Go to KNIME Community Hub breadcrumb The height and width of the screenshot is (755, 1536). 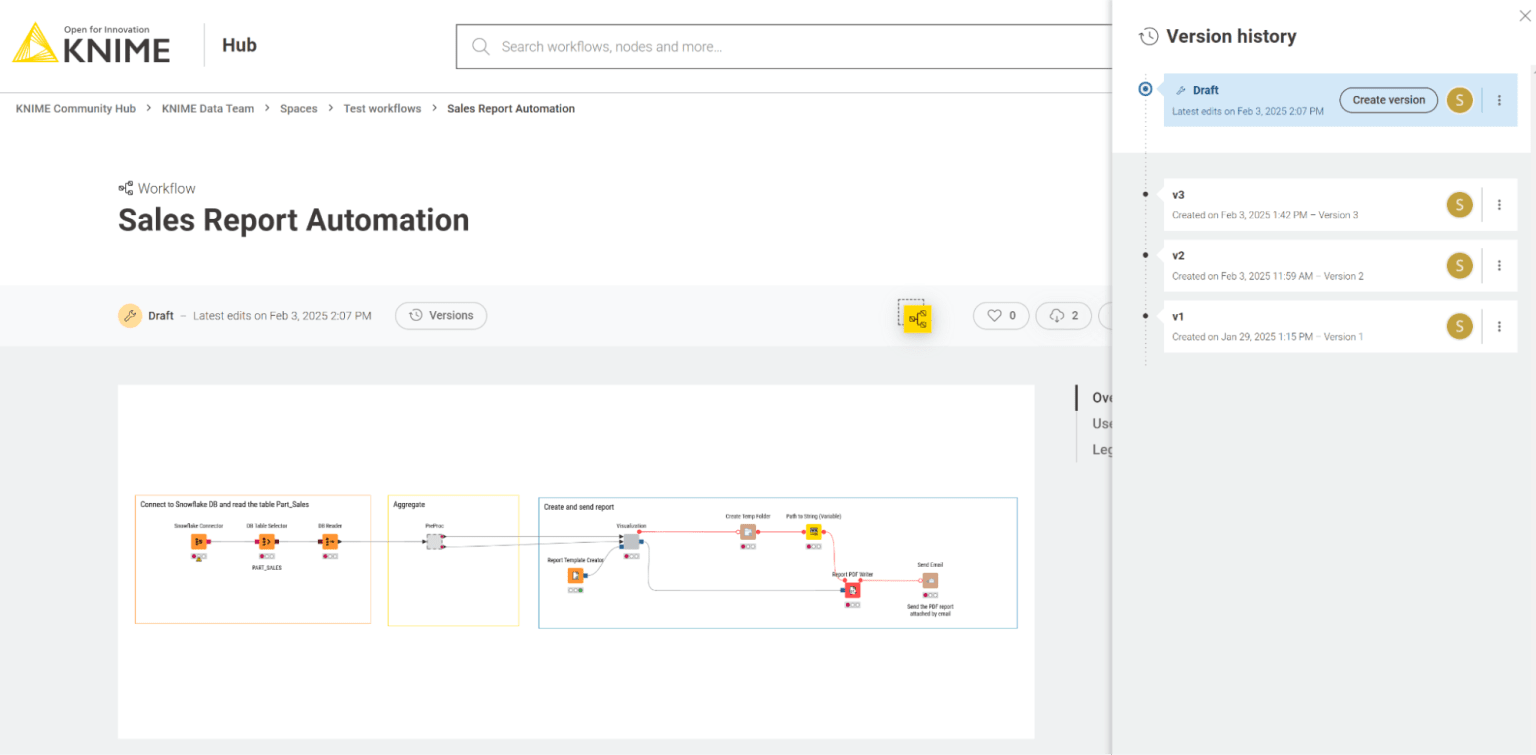pos(76,108)
